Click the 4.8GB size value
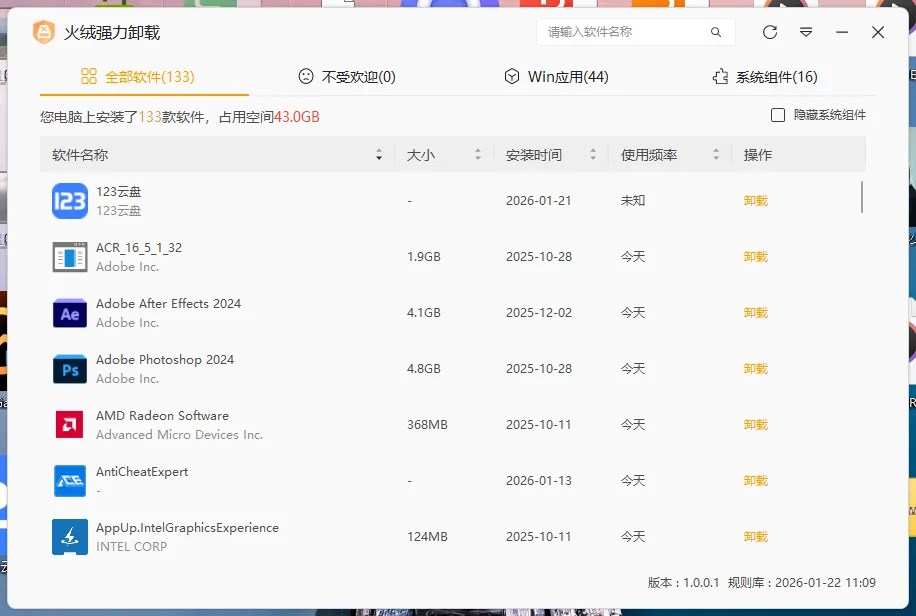This screenshot has height=616, width=916. click(x=424, y=369)
